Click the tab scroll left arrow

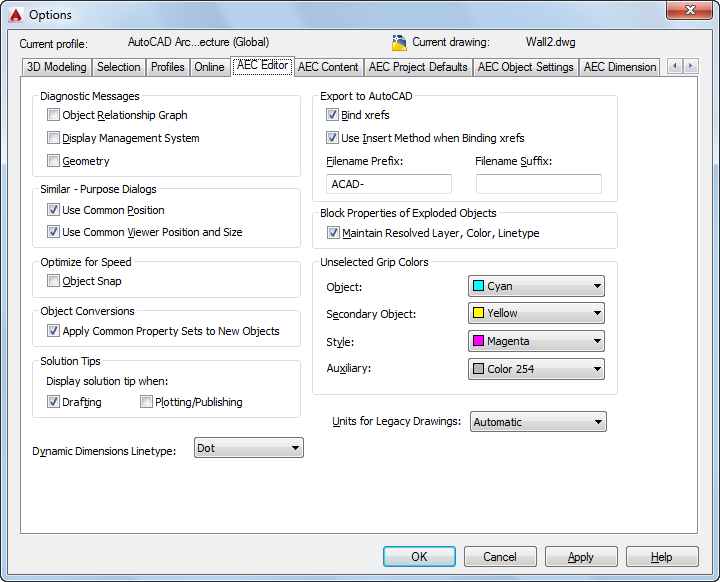[x=675, y=66]
